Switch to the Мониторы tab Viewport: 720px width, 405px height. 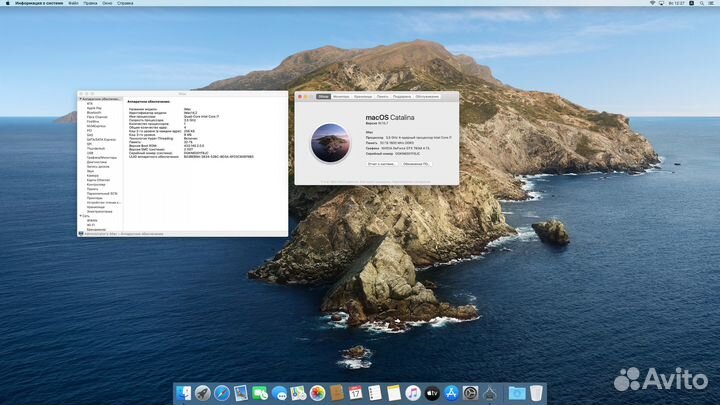click(341, 96)
